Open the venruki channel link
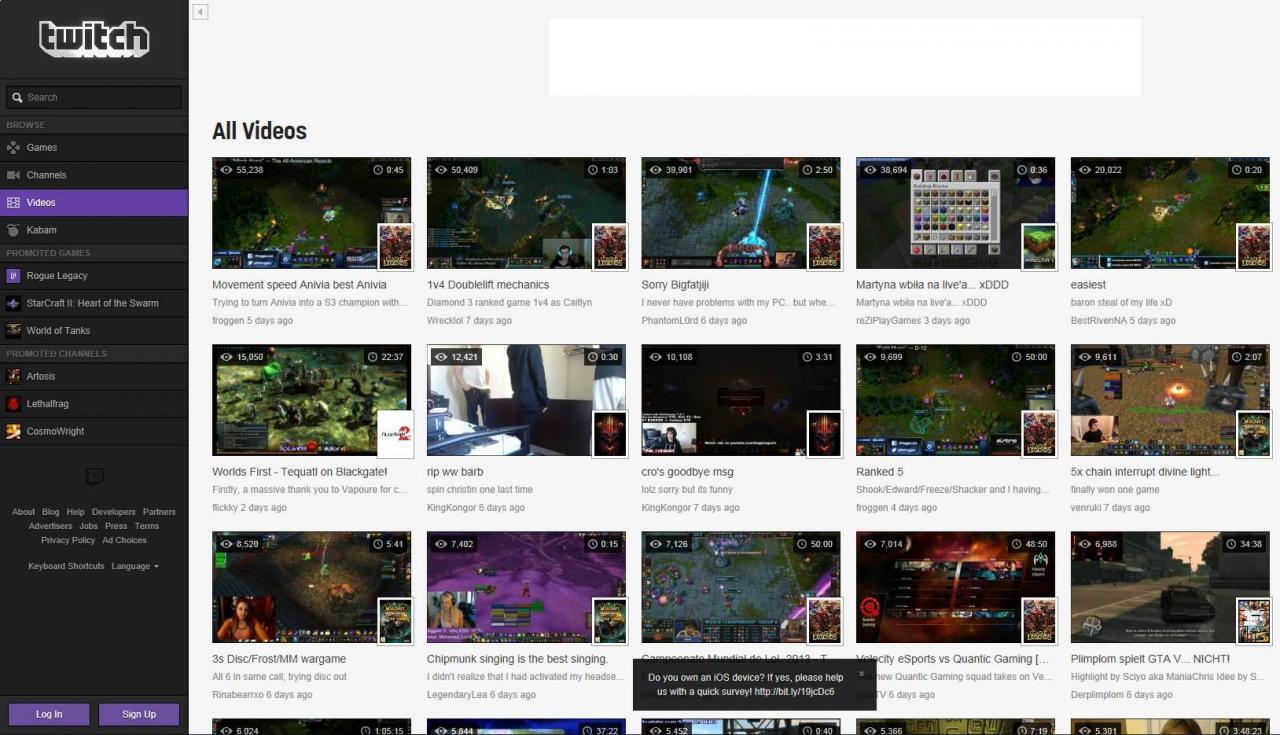 1088,508
